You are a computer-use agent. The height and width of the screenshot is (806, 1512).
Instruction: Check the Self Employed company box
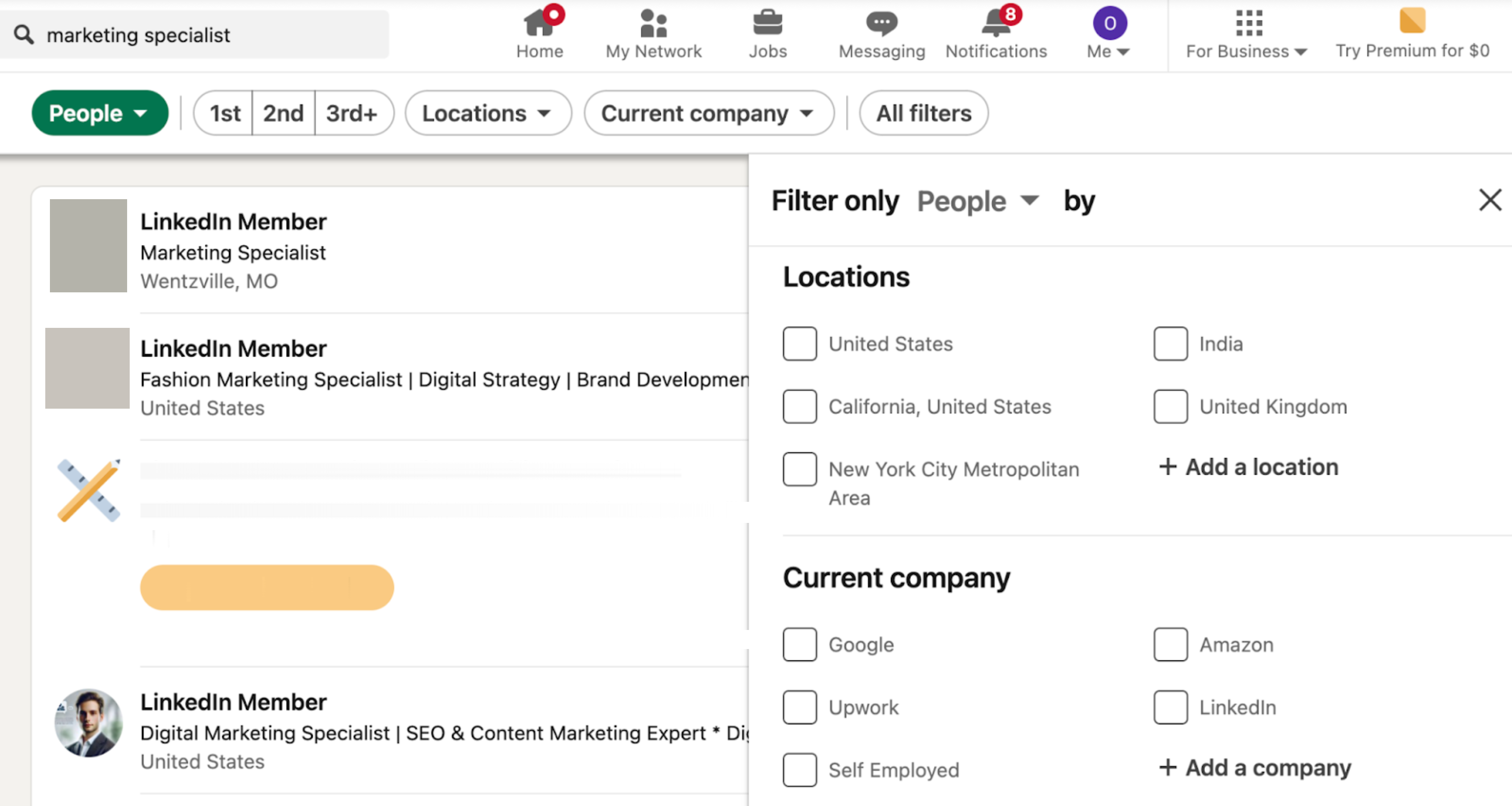click(x=799, y=769)
